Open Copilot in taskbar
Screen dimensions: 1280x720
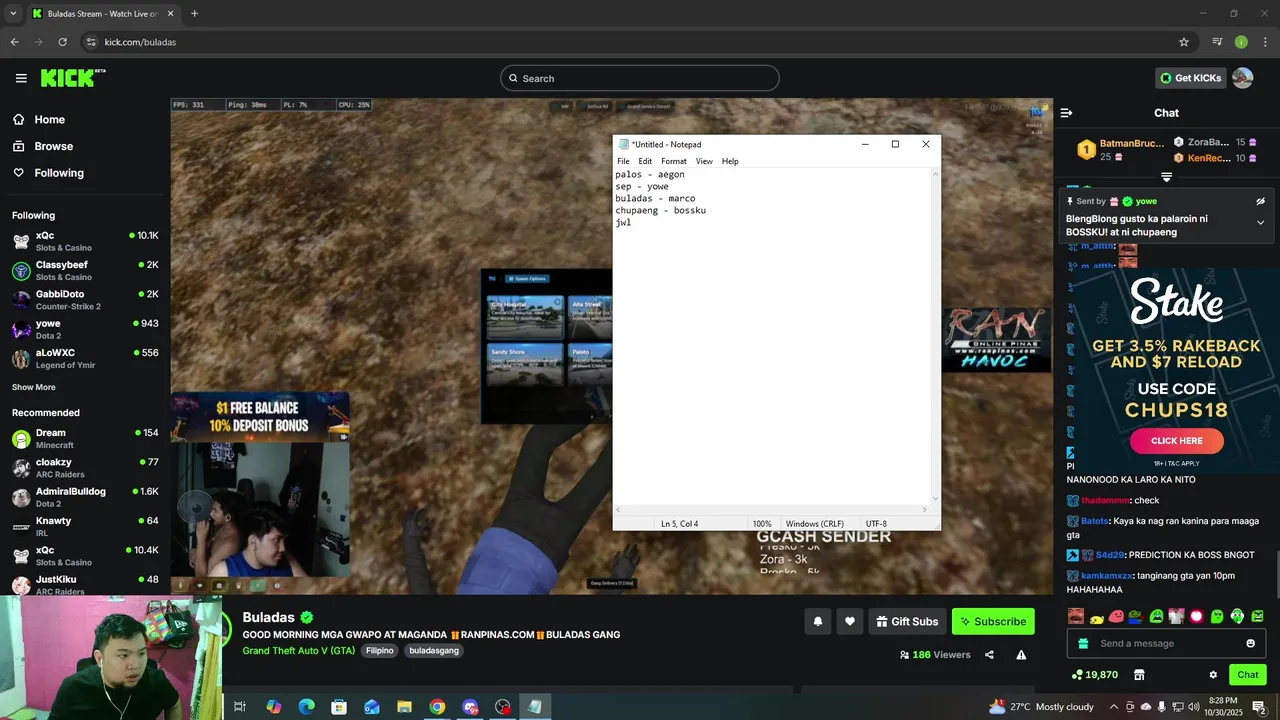tap(273, 707)
